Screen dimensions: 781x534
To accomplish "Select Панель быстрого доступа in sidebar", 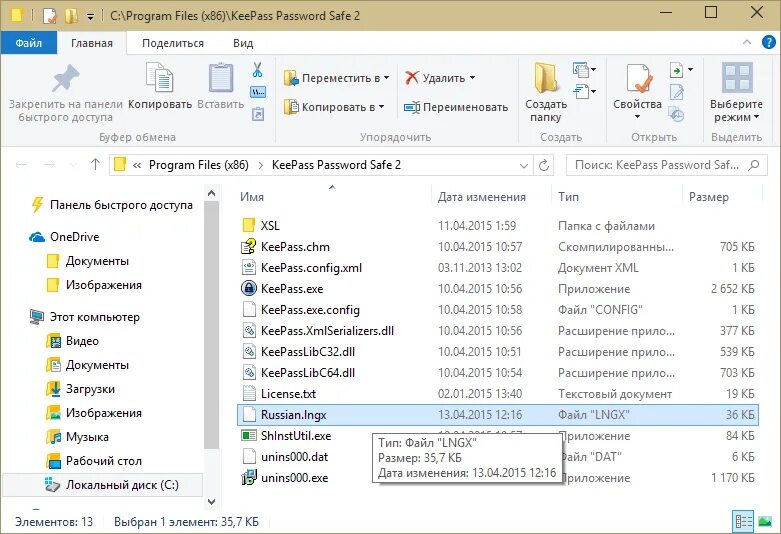I will [121, 205].
